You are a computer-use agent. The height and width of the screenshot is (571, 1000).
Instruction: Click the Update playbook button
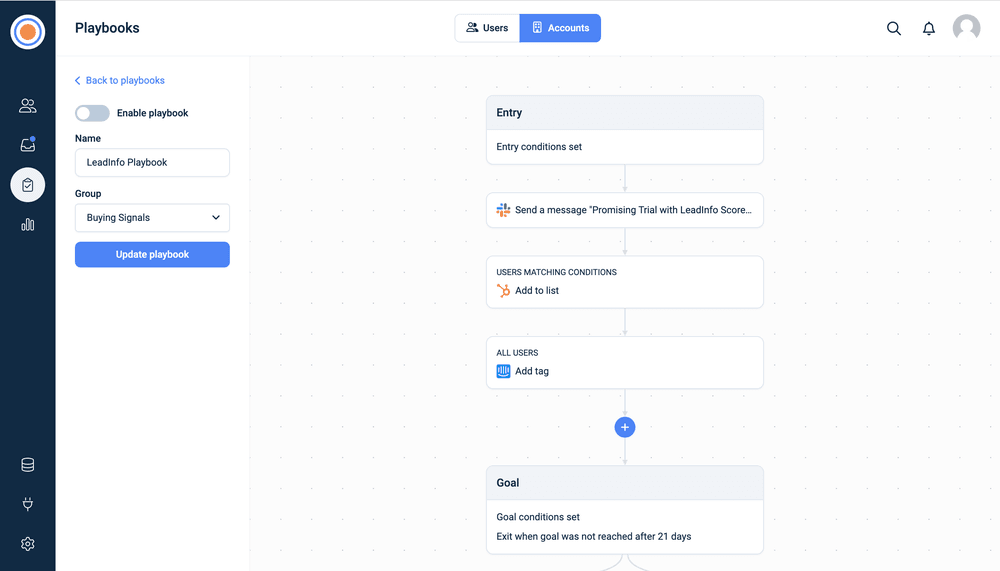(152, 255)
